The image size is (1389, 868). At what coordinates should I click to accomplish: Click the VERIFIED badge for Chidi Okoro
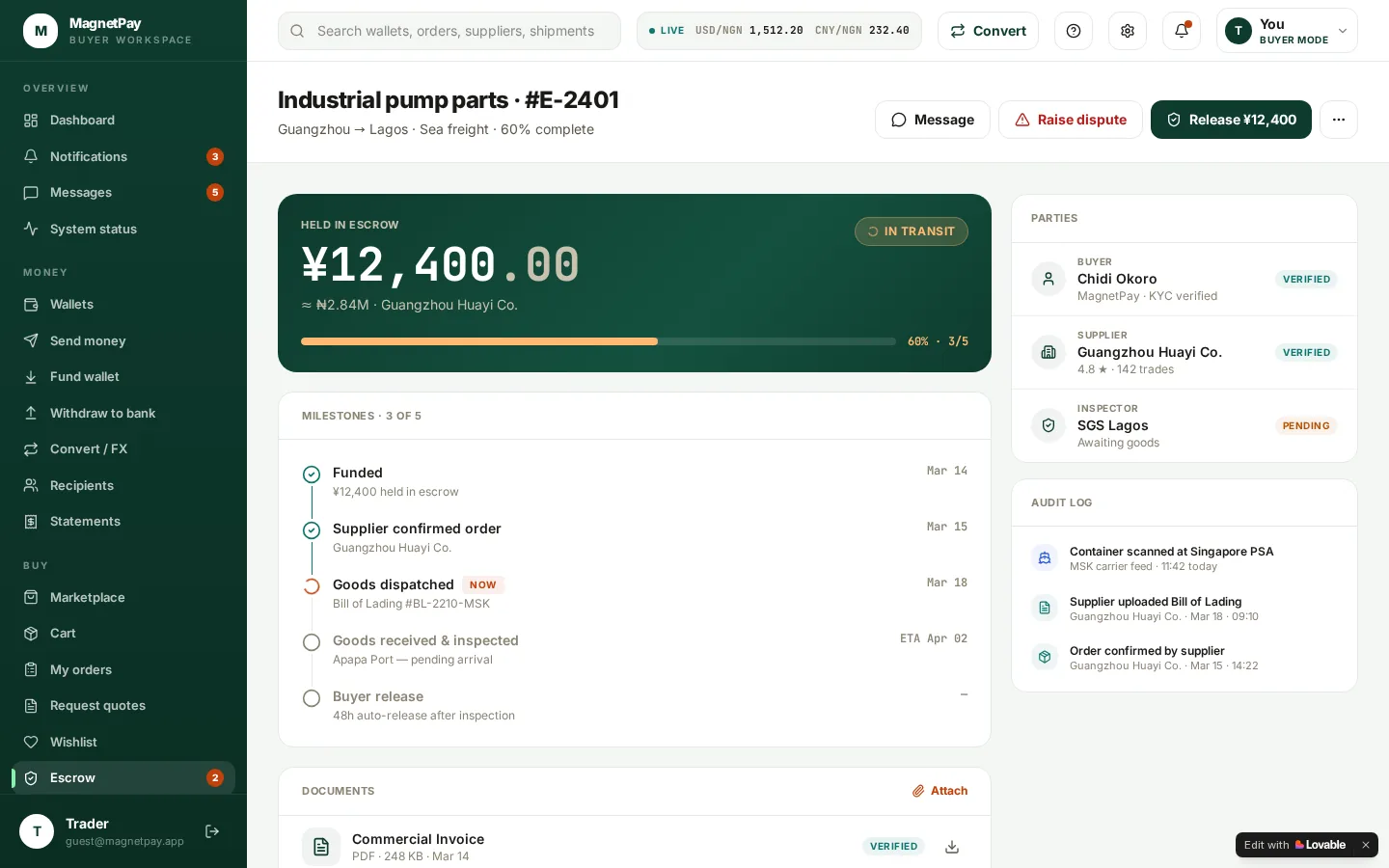click(x=1306, y=279)
